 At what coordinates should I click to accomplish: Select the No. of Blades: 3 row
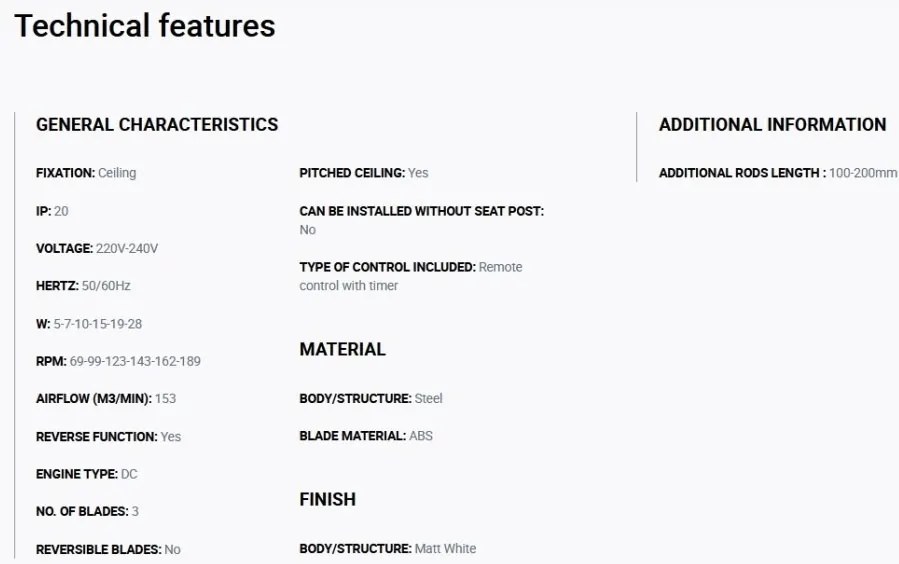click(87, 511)
